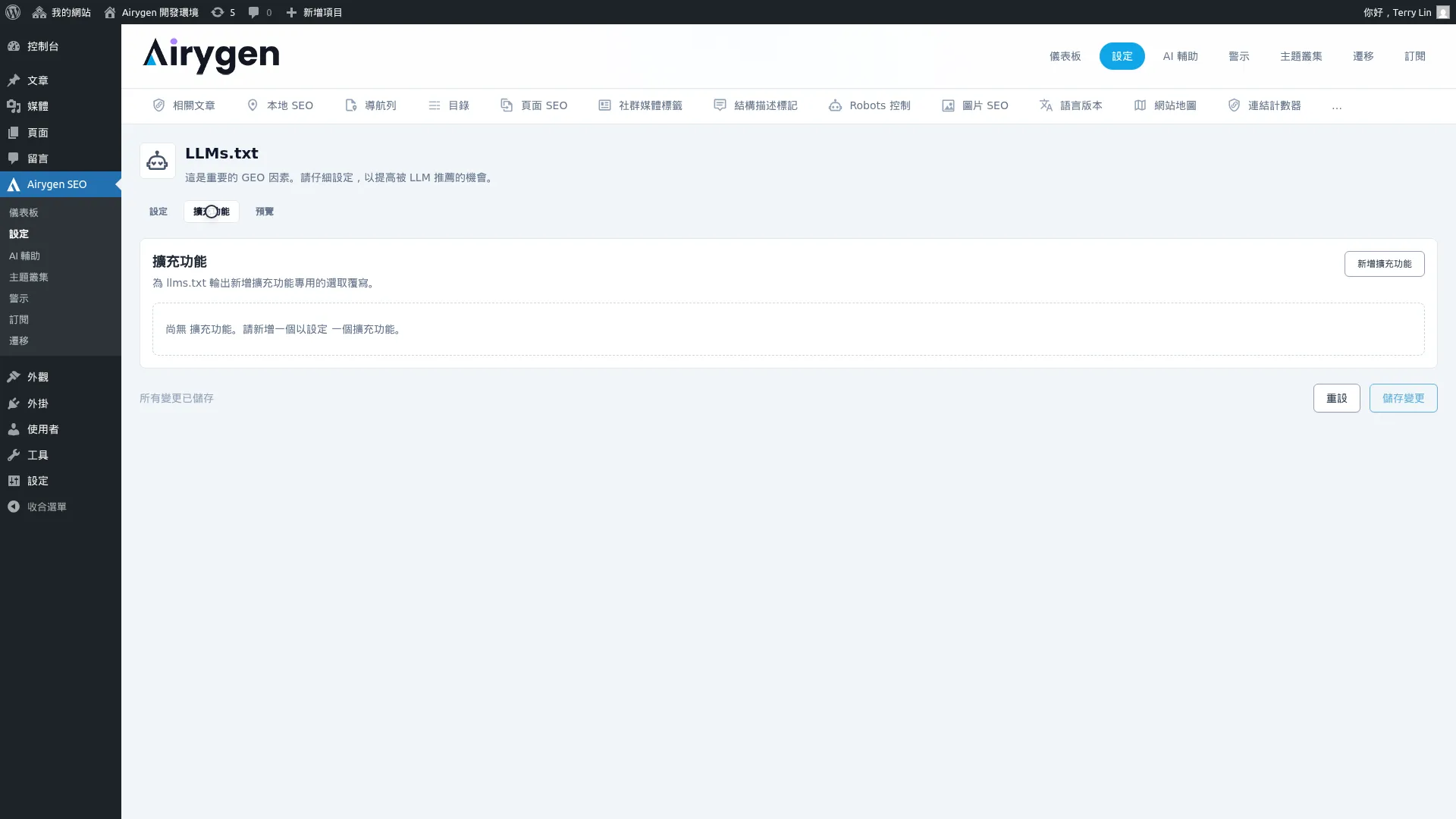Open 設定 in Airygen SEO submenu
The width and height of the screenshot is (1456, 819).
point(19,234)
